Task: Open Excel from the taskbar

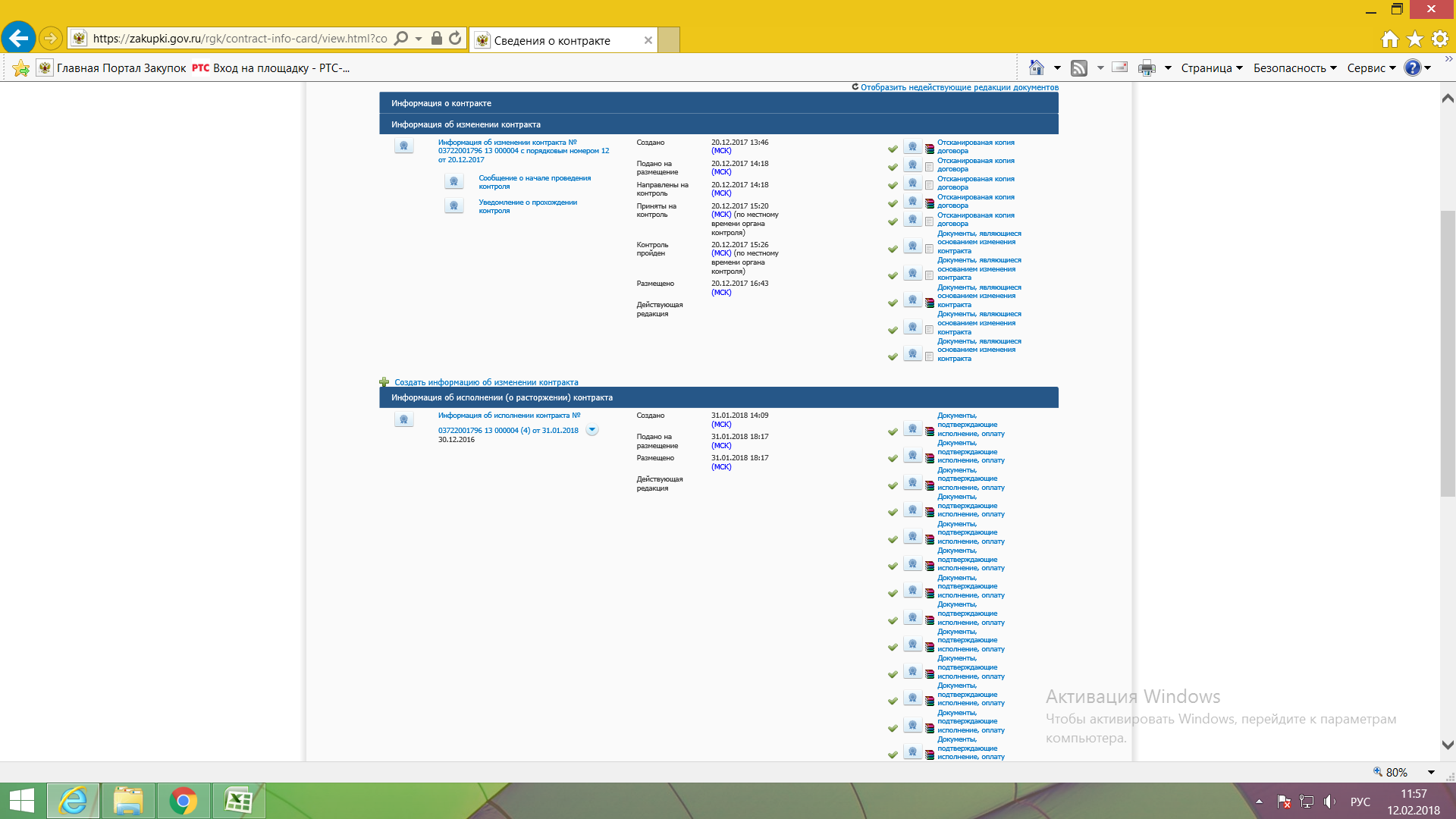Action: tap(239, 801)
